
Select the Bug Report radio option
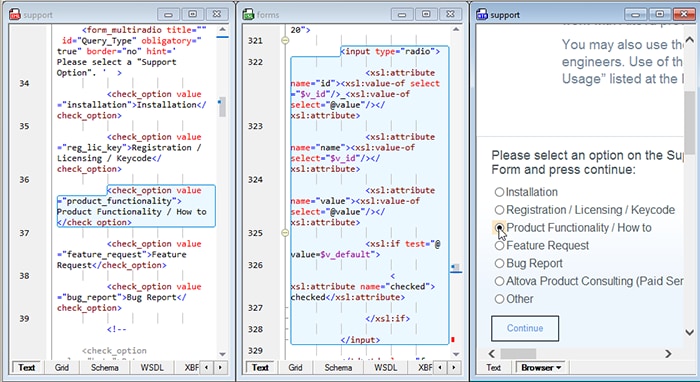point(499,263)
